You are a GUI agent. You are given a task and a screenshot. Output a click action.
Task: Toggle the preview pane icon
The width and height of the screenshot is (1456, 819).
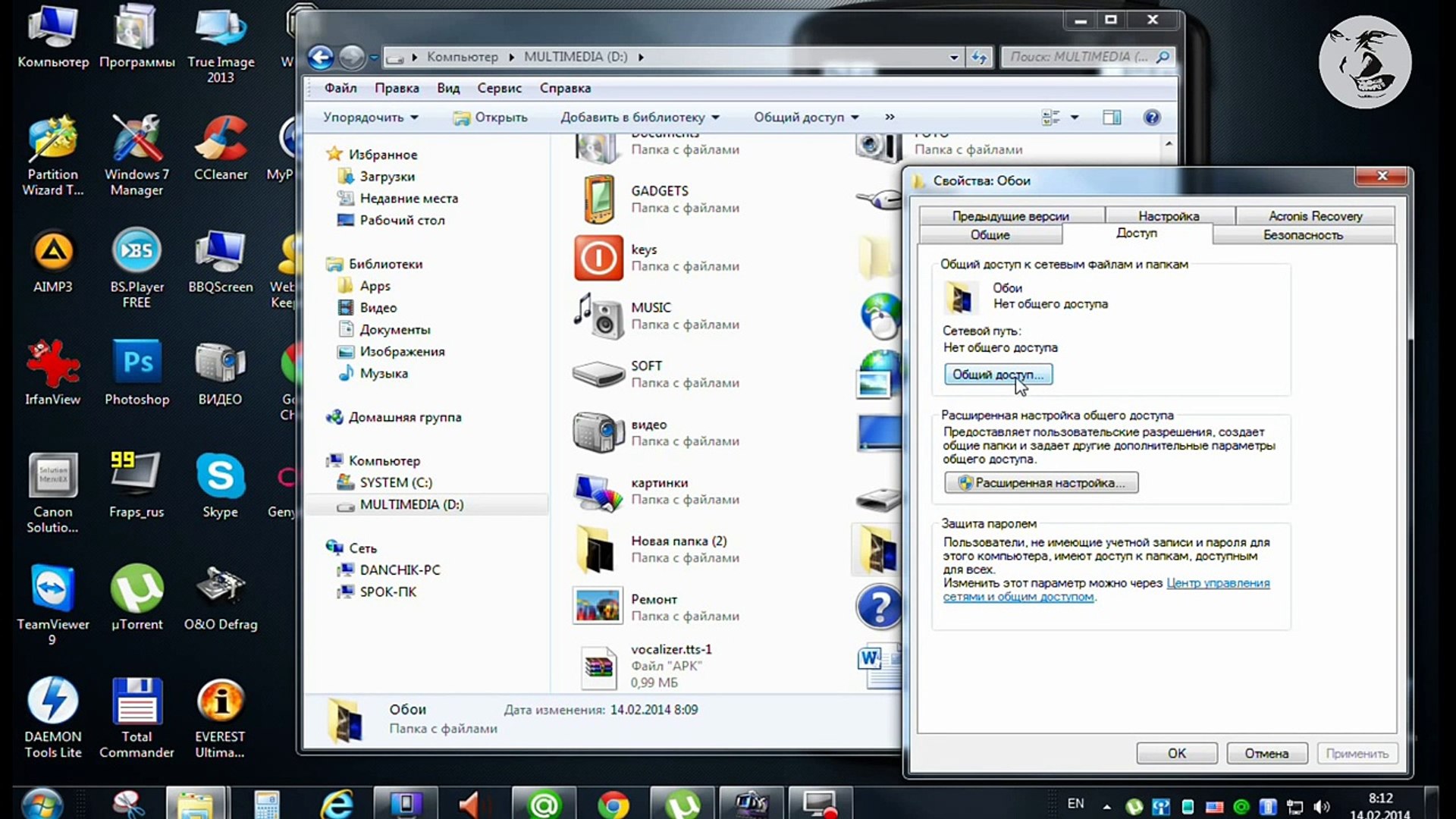1112,118
